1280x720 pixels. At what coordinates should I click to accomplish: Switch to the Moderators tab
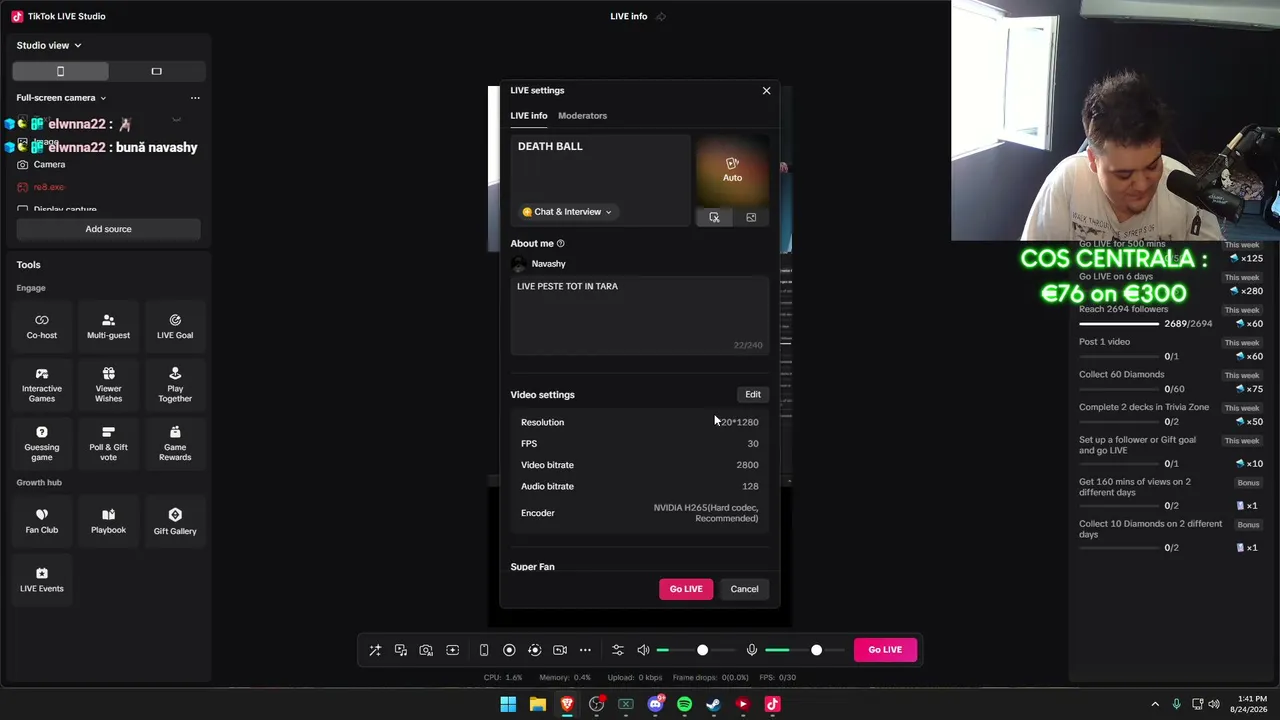582,116
